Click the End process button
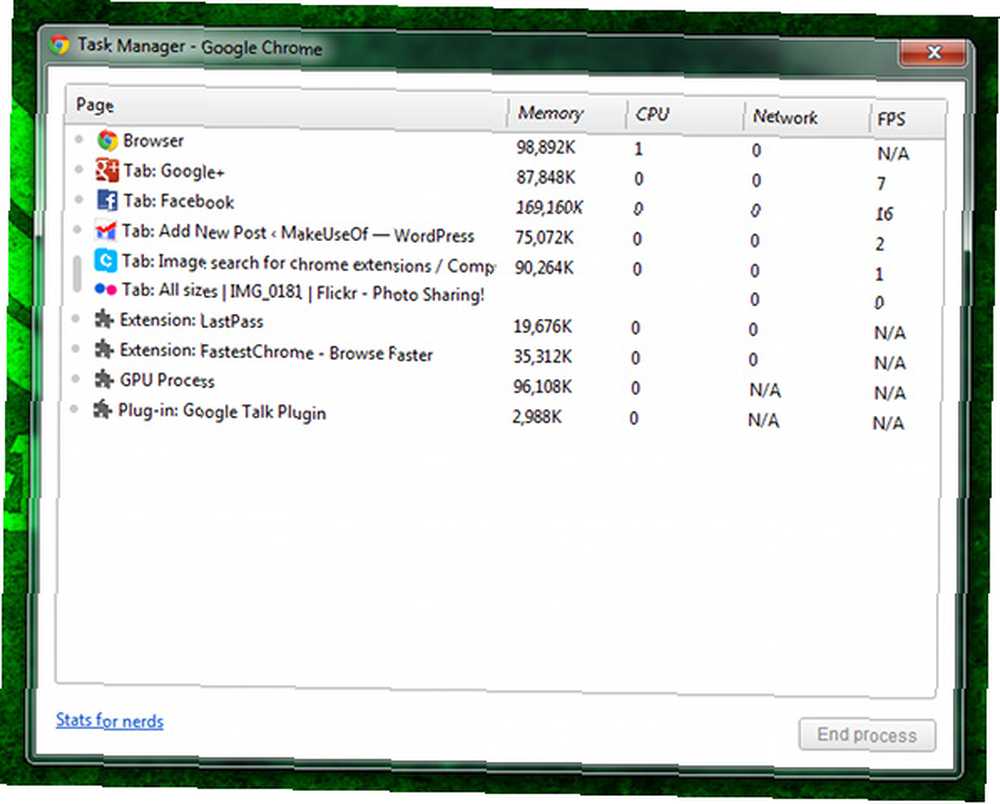 [x=867, y=735]
